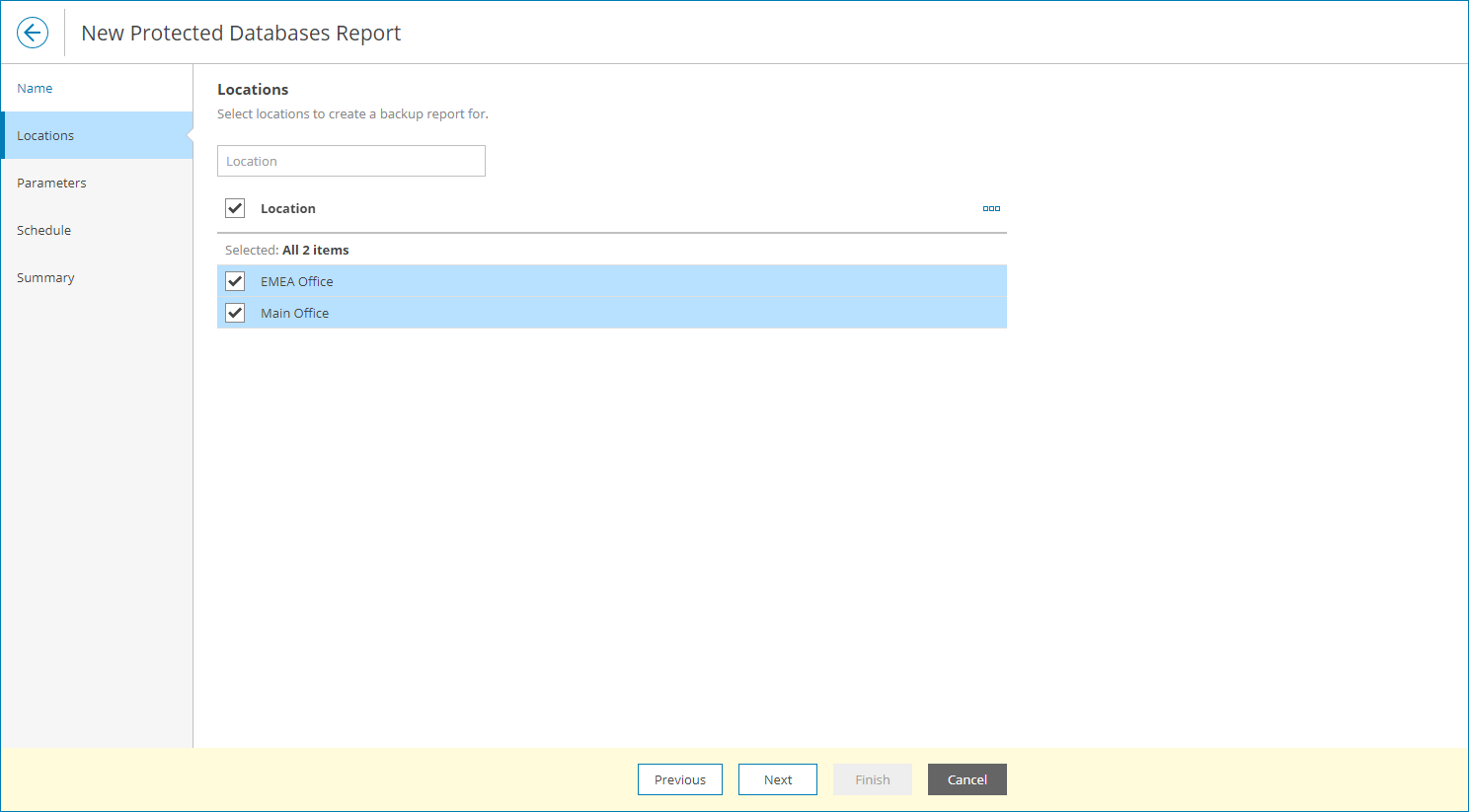
Task: Uncheck the EMEA Office checkbox
Action: point(235,281)
